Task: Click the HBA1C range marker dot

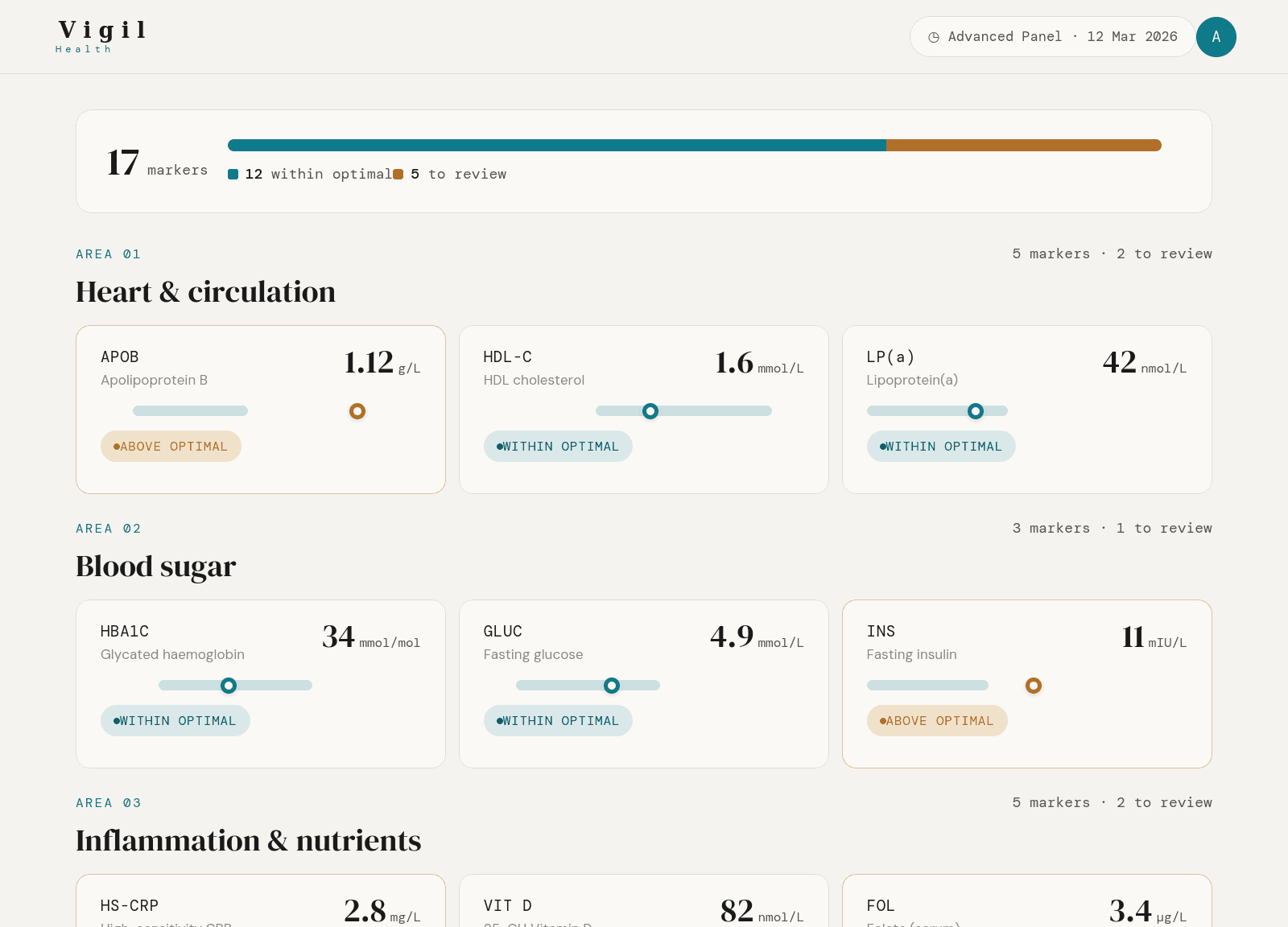Action: 229,686
